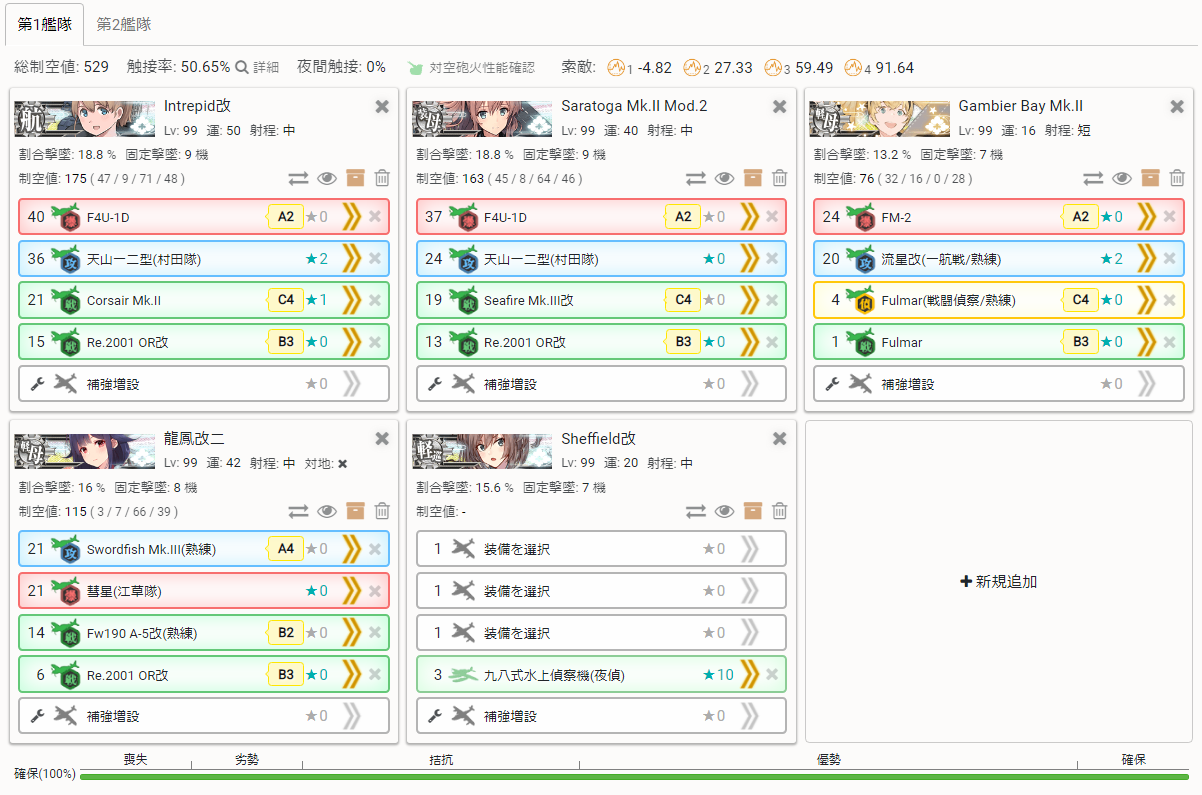Click swap arrows icon on Saratoga card
Image resolution: width=1202 pixels, height=795 pixels.
(x=696, y=178)
